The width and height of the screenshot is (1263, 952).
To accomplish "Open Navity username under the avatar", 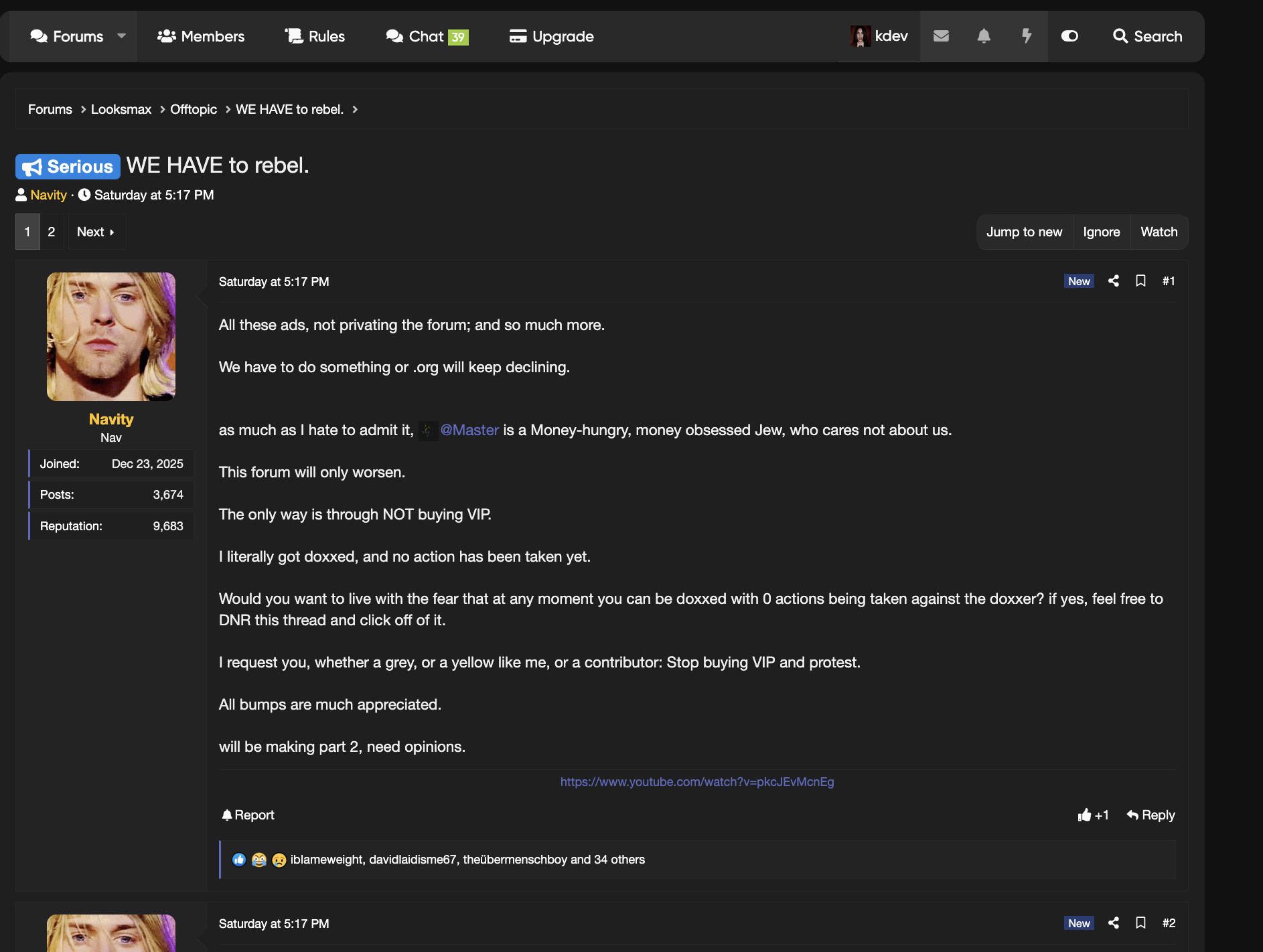I will [111, 419].
